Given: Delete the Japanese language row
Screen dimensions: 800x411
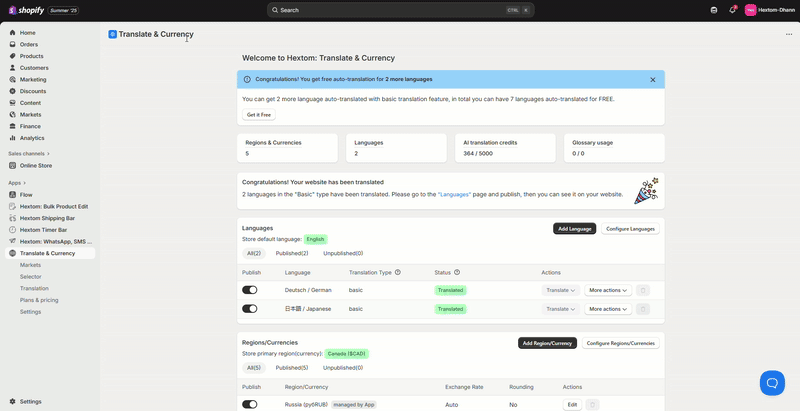Looking at the screenshot, I should [x=643, y=309].
